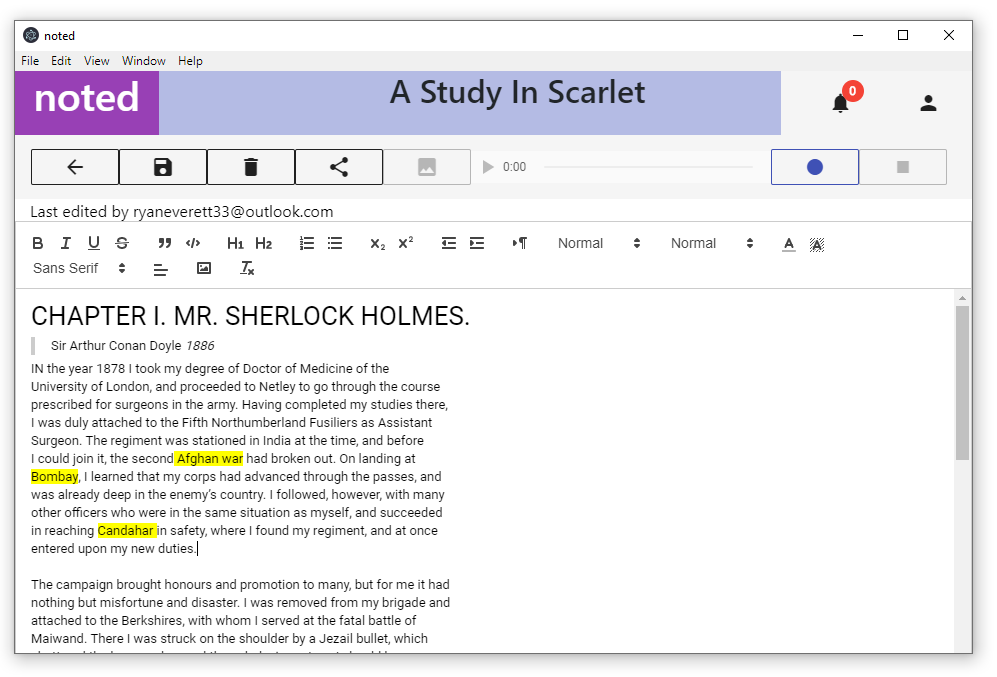
Task: Apply Heading 2 style
Action: click(x=263, y=243)
